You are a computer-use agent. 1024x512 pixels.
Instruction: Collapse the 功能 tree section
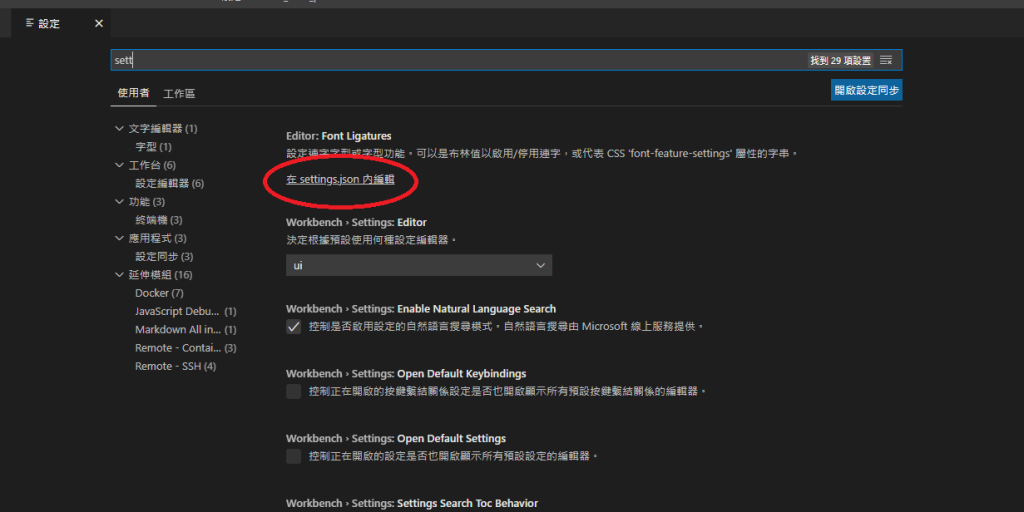119,202
